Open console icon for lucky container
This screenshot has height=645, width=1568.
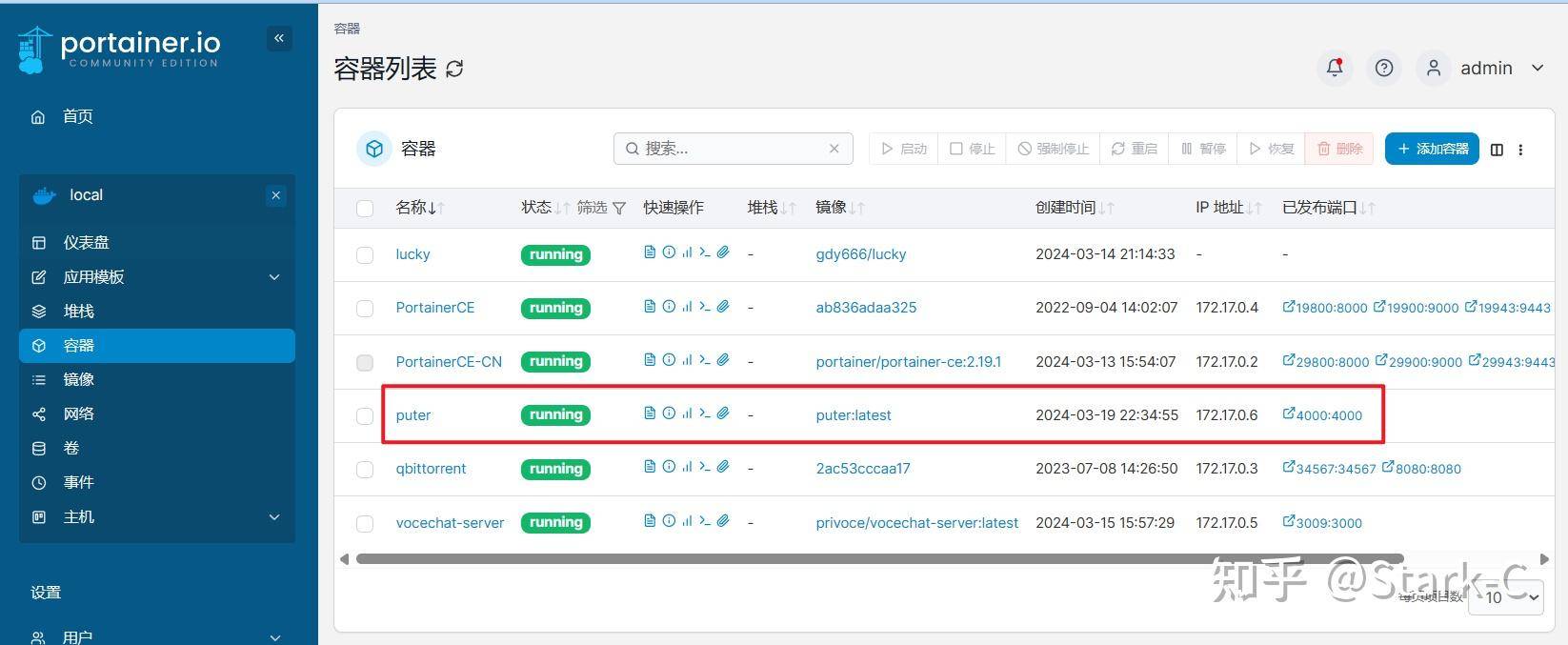coord(705,252)
